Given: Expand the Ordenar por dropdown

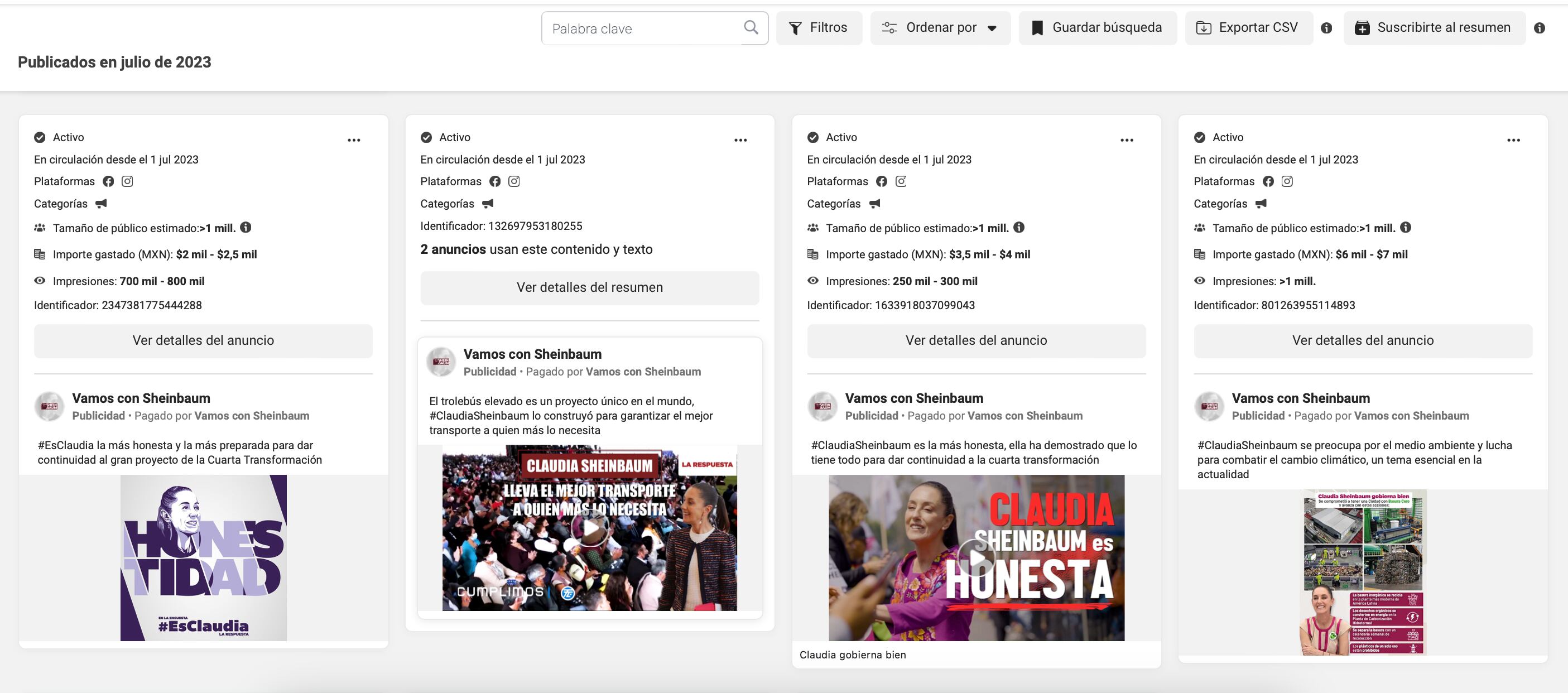Looking at the screenshot, I should click(x=940, y=28).
